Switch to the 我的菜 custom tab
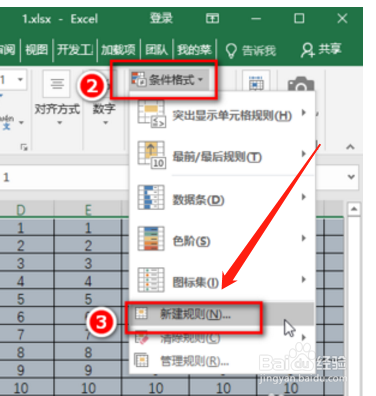The width and height of the screenshot is (376, 396). coord(194,50)
